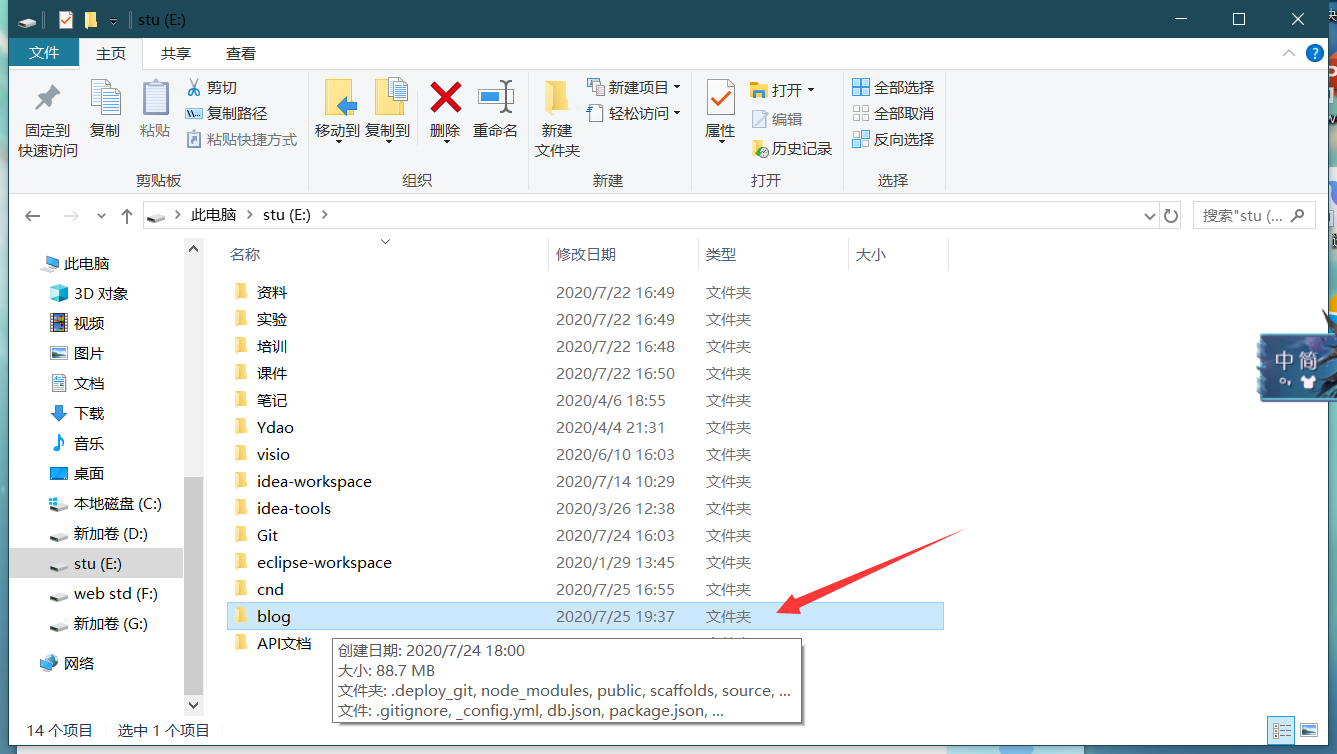The width and height of the screenshot is (1337, 754).
Task: Pin to Quick access (固定到快速访问)
Action: point(47,119)
